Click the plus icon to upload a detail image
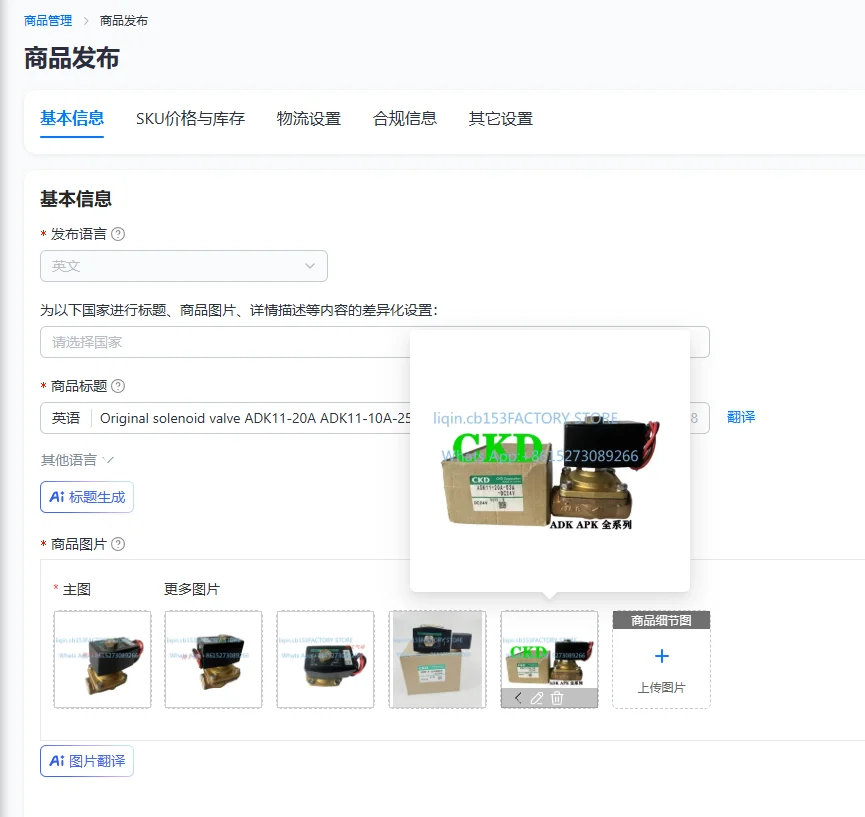This screenshot has height=817, width=865. tap(661, 656)
